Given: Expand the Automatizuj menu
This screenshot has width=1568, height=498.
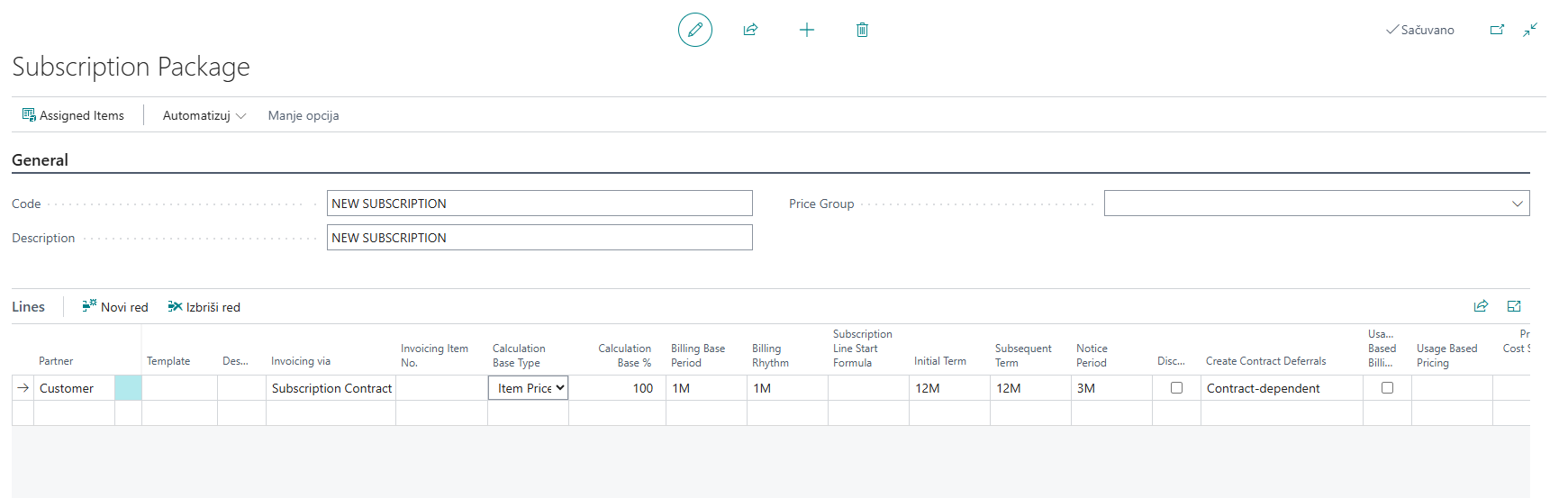Looking at the screenshot, I should [x=204, y=115].
